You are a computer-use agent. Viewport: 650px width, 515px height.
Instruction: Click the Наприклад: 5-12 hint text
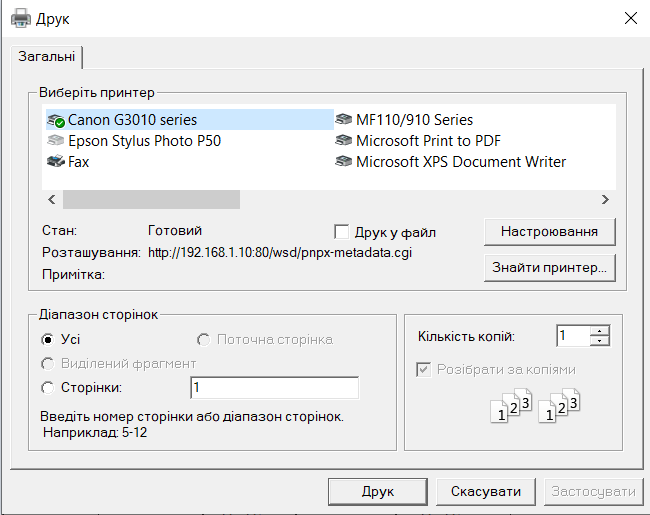[95, 432]
